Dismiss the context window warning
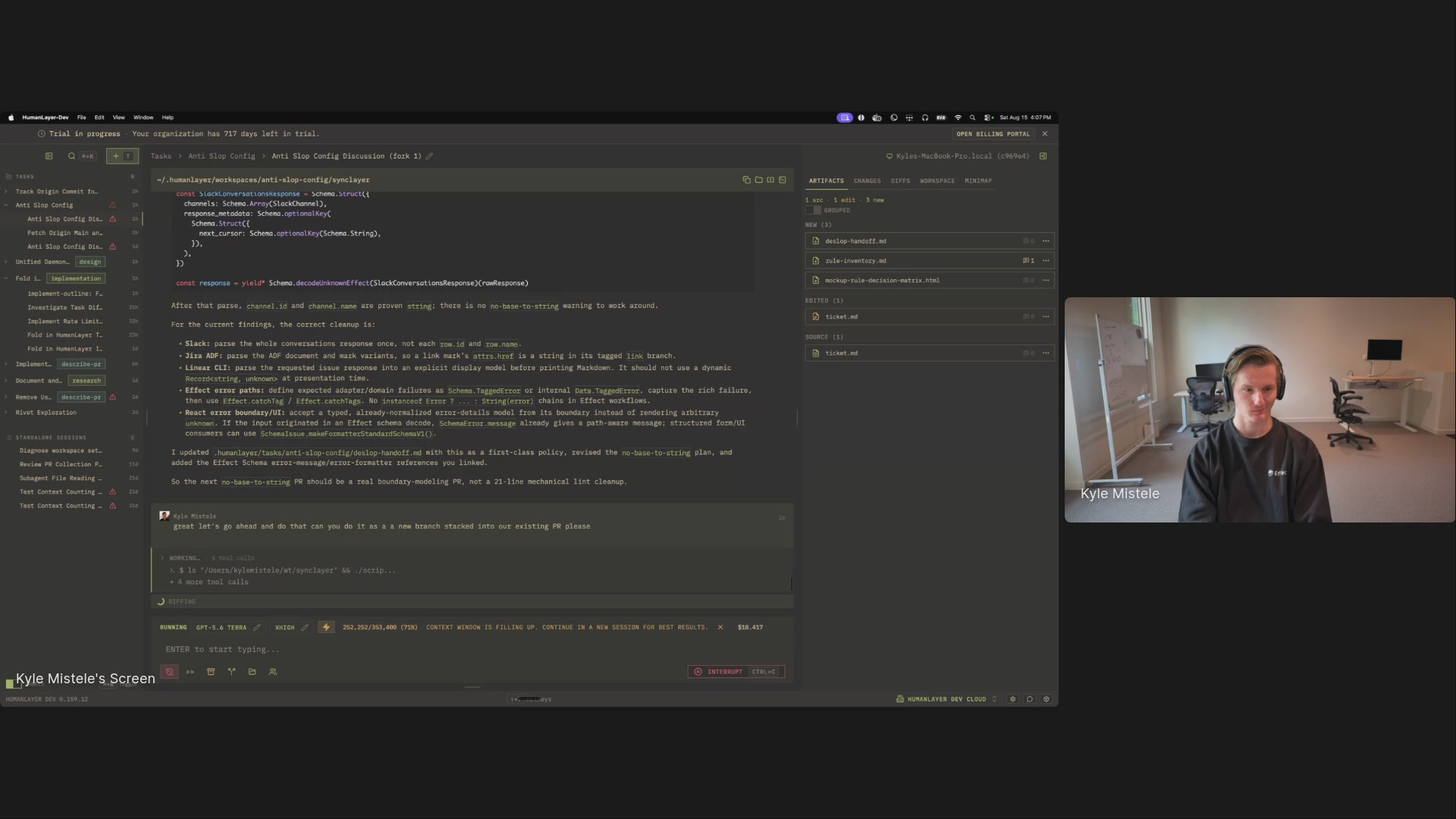 (720, 627)
